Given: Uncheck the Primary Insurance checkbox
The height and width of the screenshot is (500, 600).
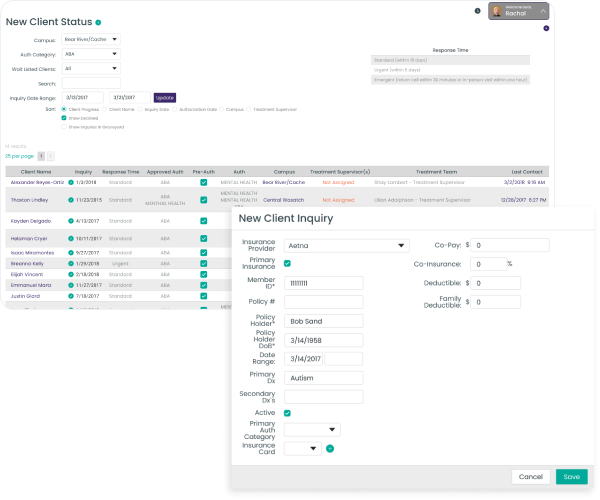Looking at the screenshot, I should coord(288,263).
